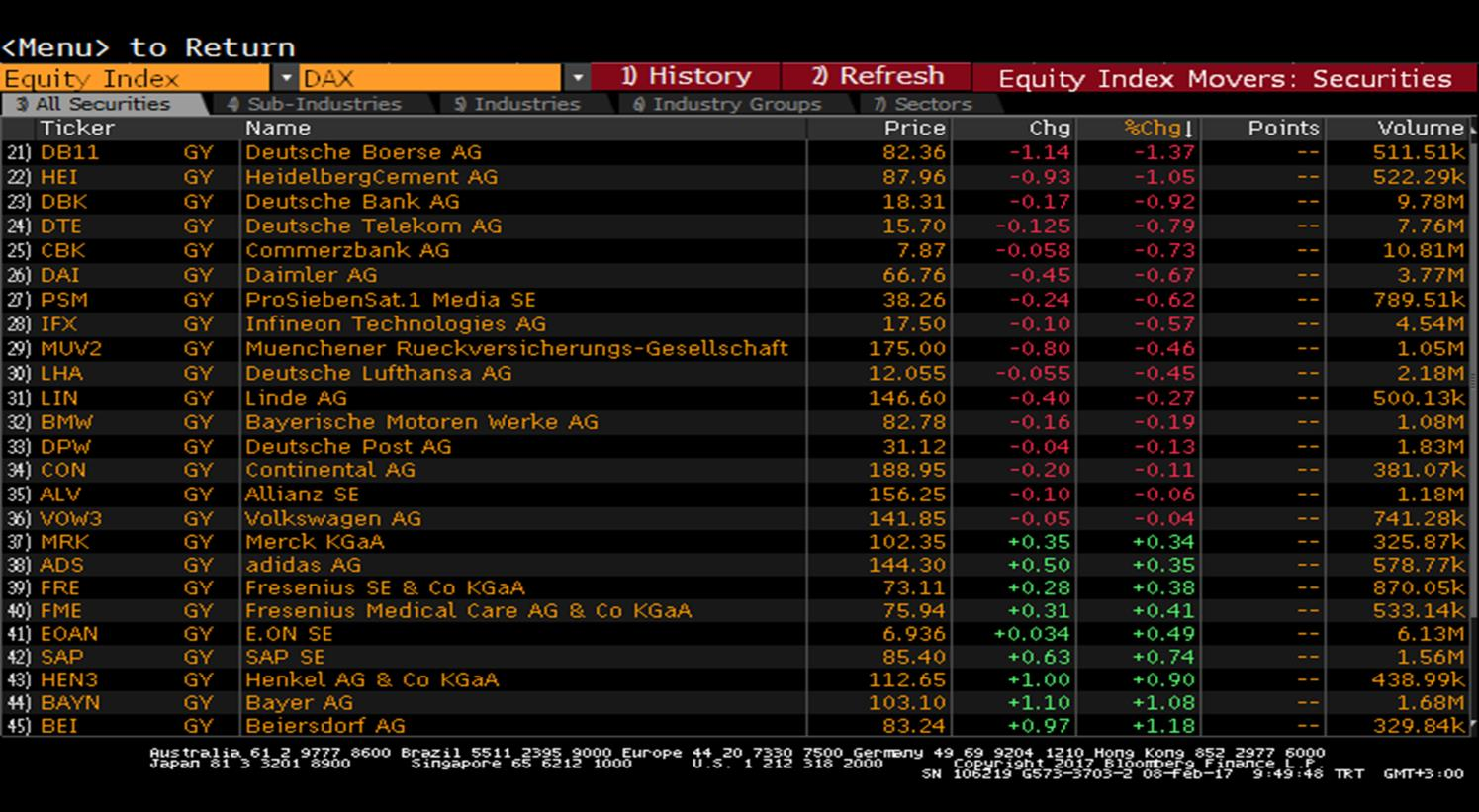This screenshot has height=812, width=1479.
Task: Expand the DAX index dropdown arrow
Action: 578,78
